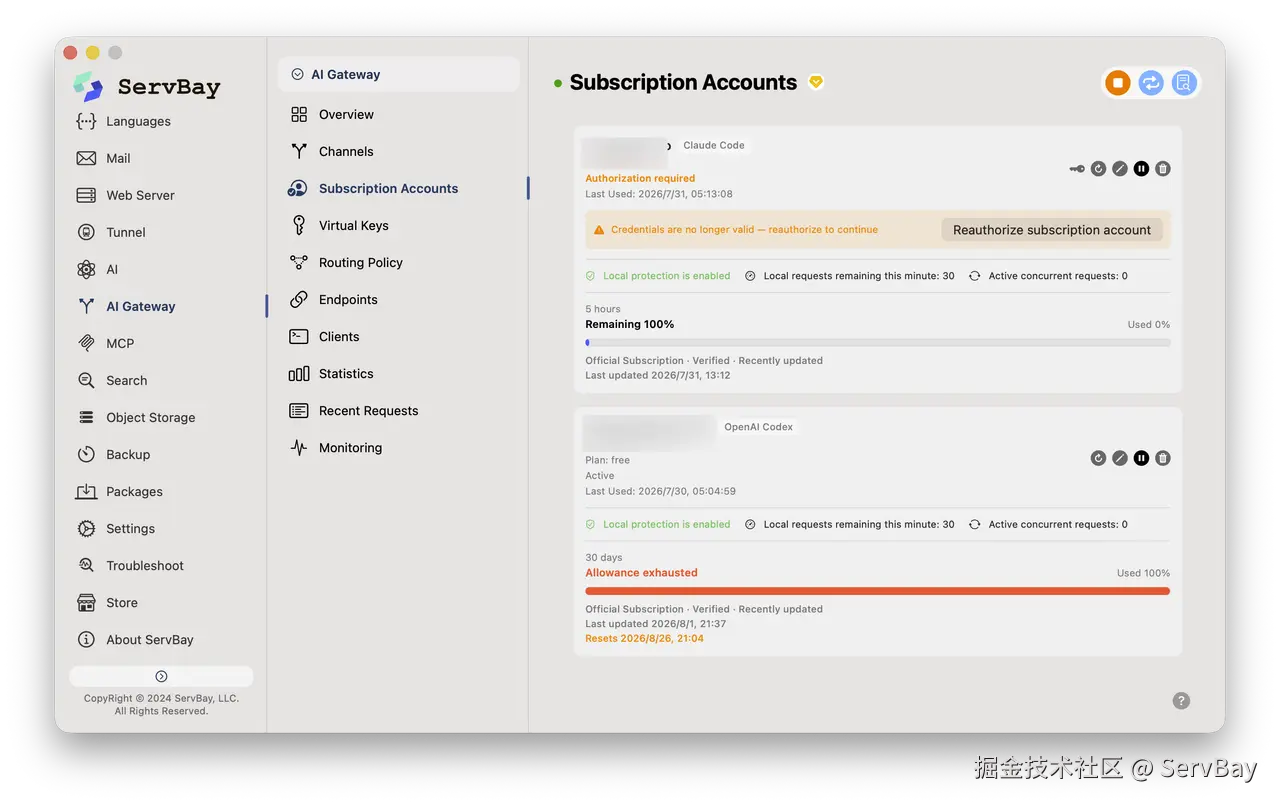Screen dimensions: 1280x805
Task: Open the MCP section
Action: [120, 343]
